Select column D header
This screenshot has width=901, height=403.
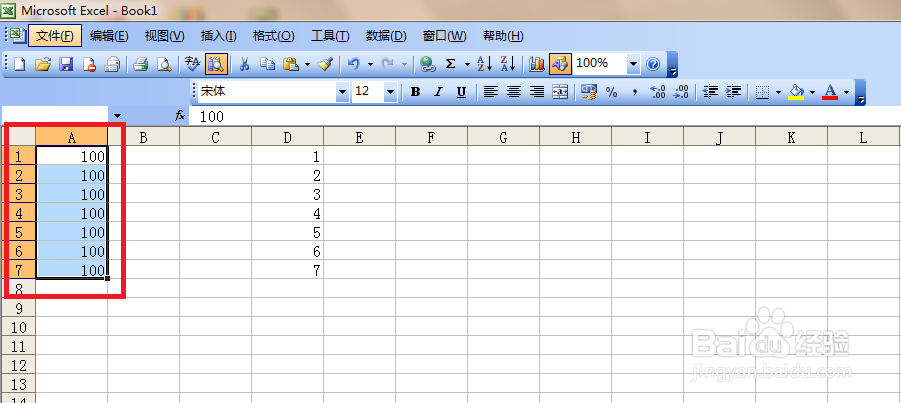click(x=287, y=137)
